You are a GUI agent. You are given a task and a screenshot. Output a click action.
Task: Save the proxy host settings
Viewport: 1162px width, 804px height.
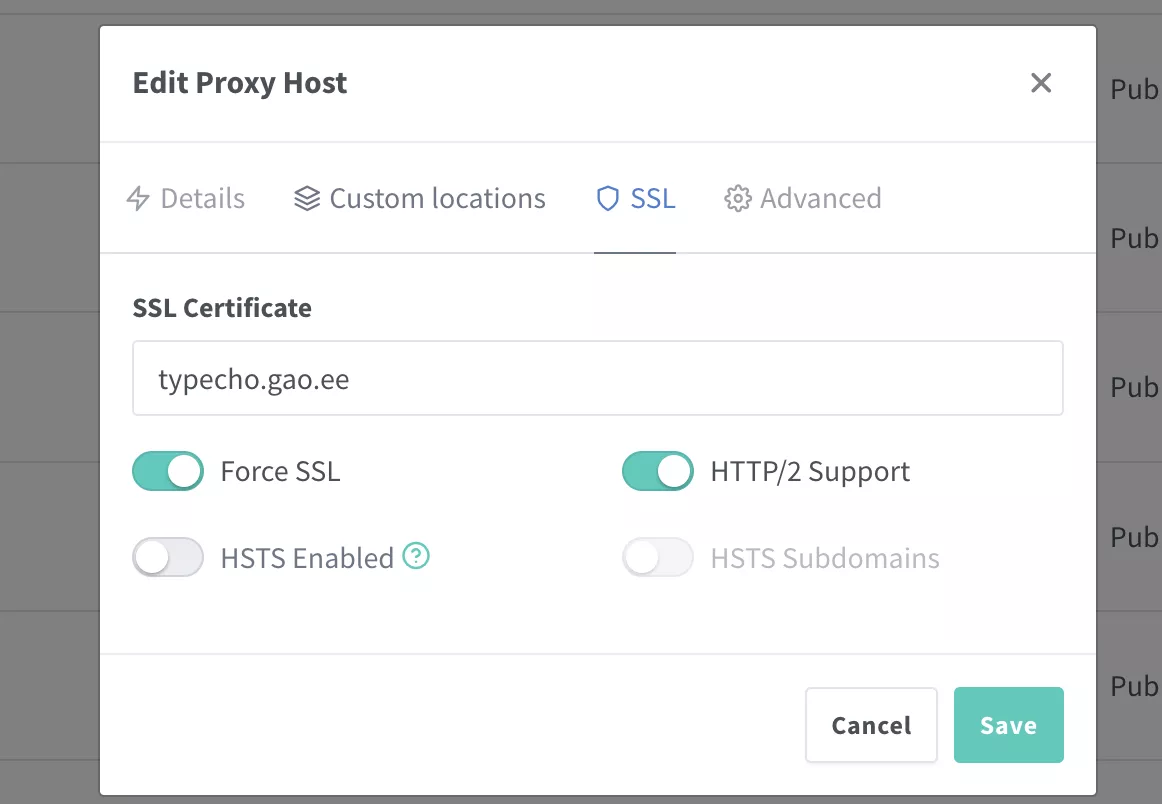[x=1008, y=725]
